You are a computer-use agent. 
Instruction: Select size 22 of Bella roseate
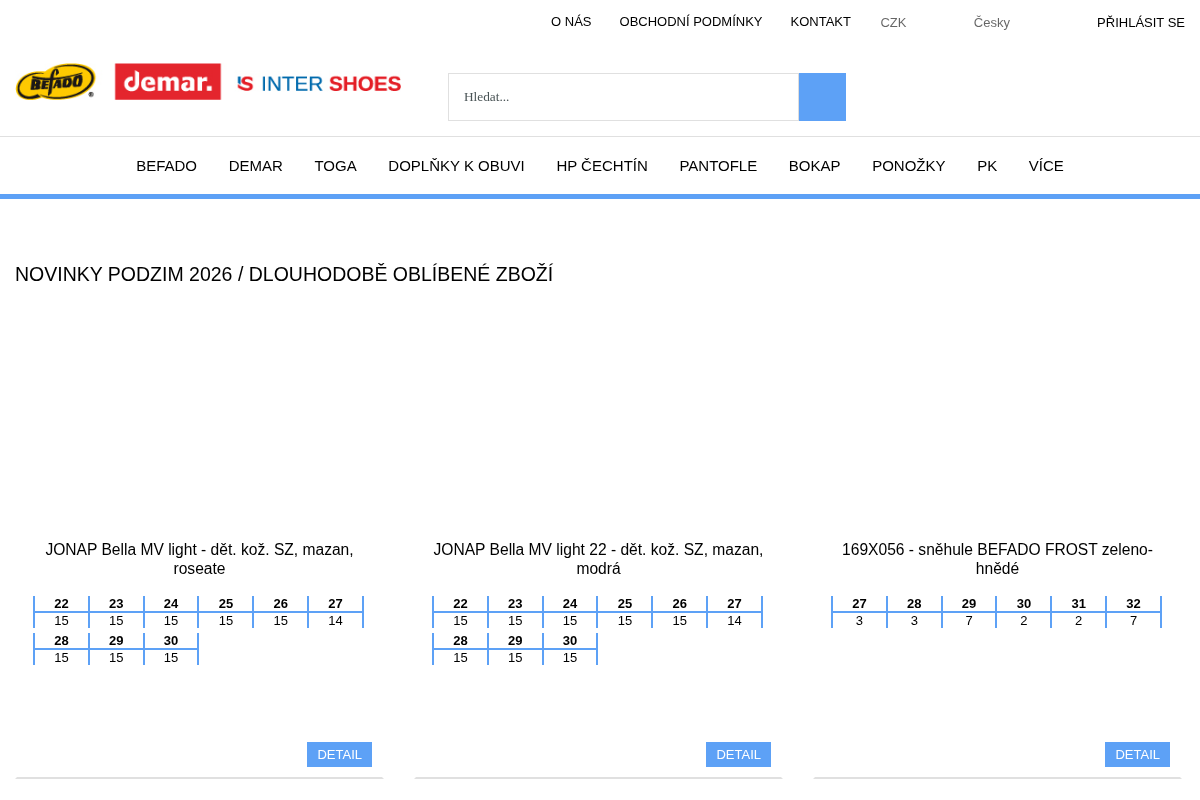point(61,604)
